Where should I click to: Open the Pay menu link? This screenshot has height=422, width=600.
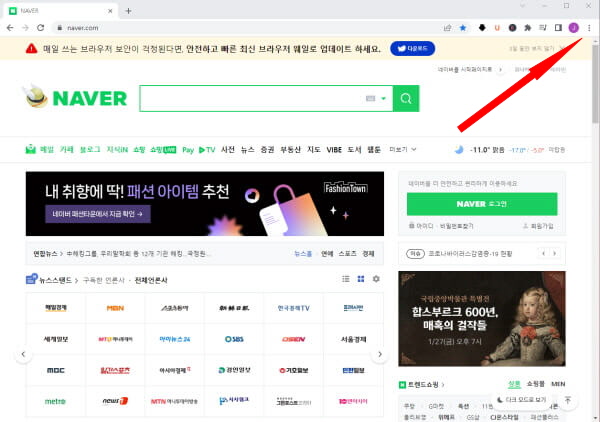[x=188, y=150]
